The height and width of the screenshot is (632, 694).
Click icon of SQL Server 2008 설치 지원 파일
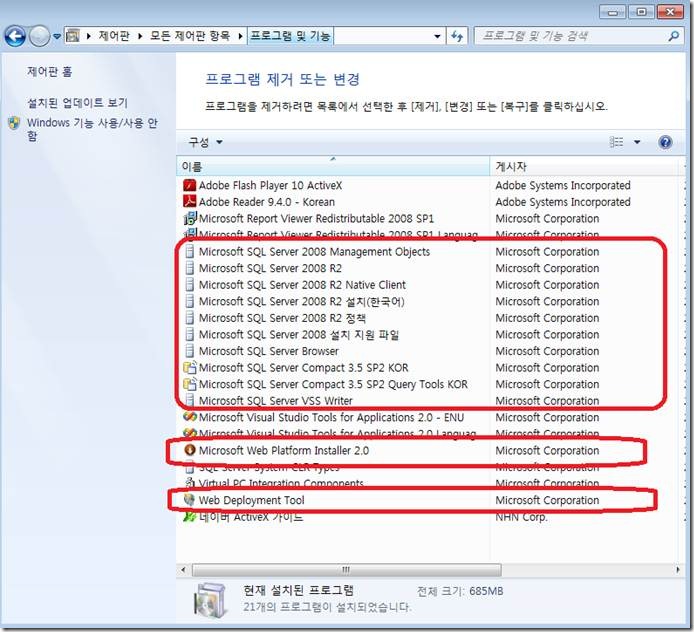189,334
